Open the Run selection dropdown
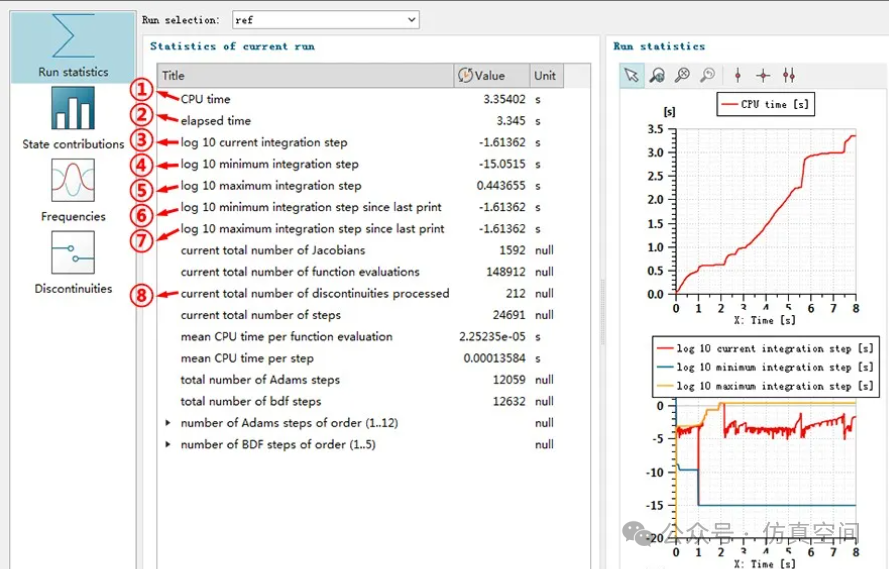The width and height of the screenshot is (889, 569). pyautogui.click(x=324, y=20)
